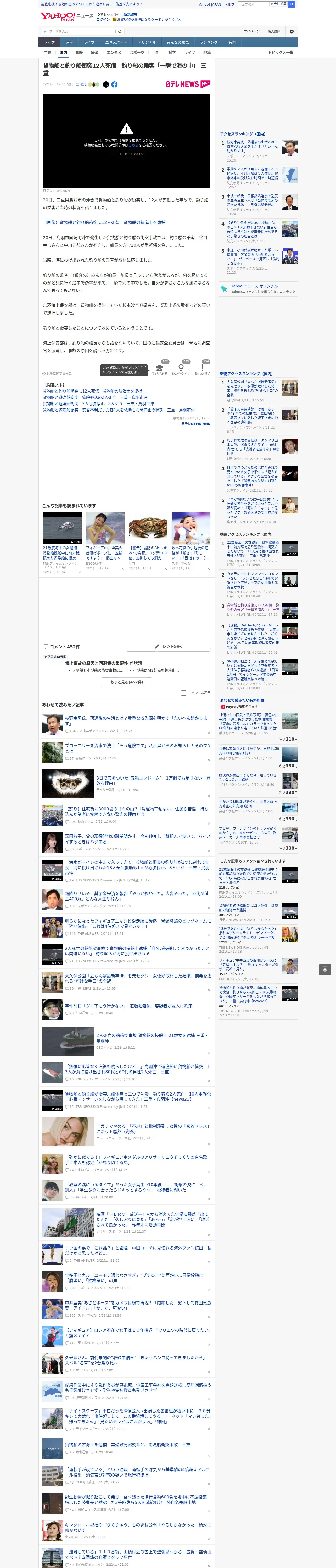Screen dimensions: 336x1568
Task: Open the crab thumbnail recommended article
Action: click(148, 528)
